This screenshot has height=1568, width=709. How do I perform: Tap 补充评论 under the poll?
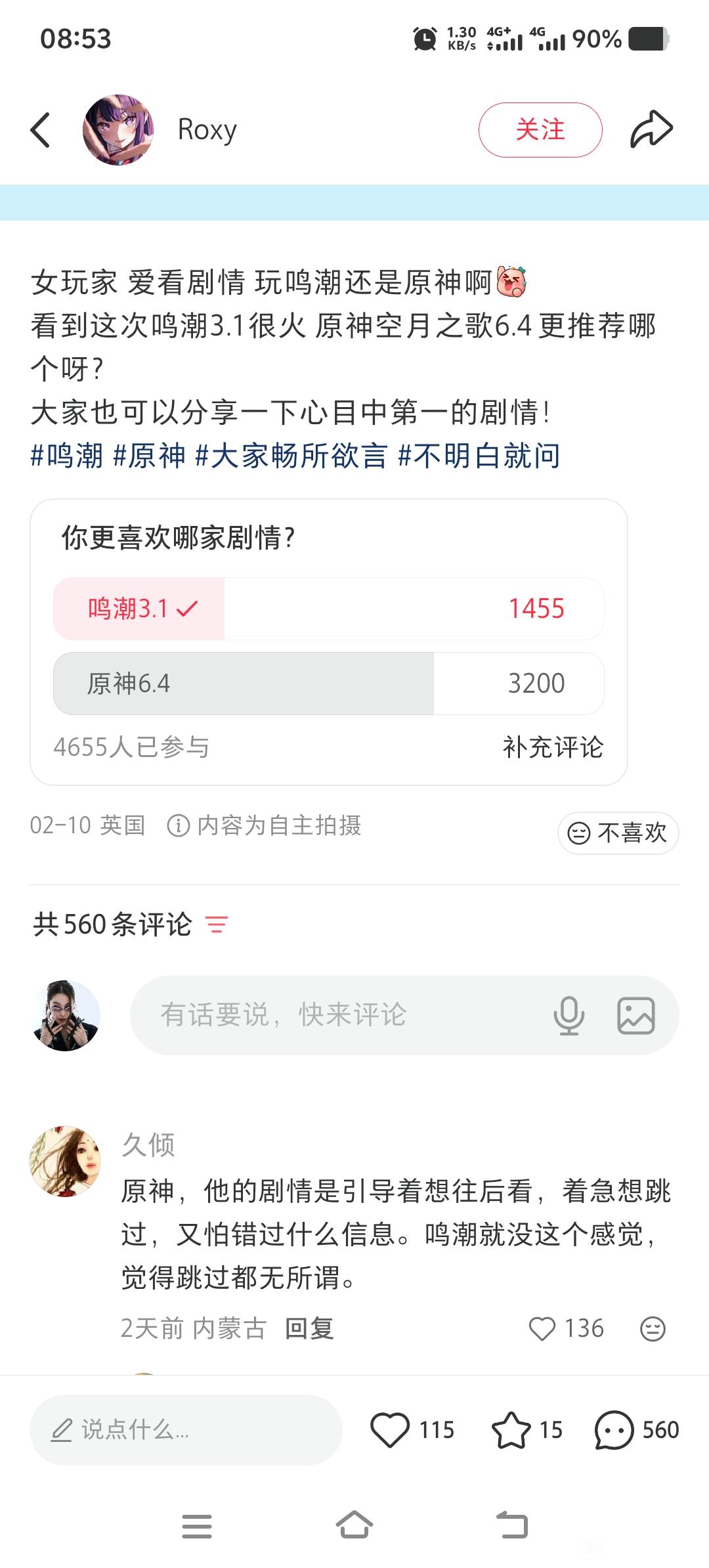(553, 747)
